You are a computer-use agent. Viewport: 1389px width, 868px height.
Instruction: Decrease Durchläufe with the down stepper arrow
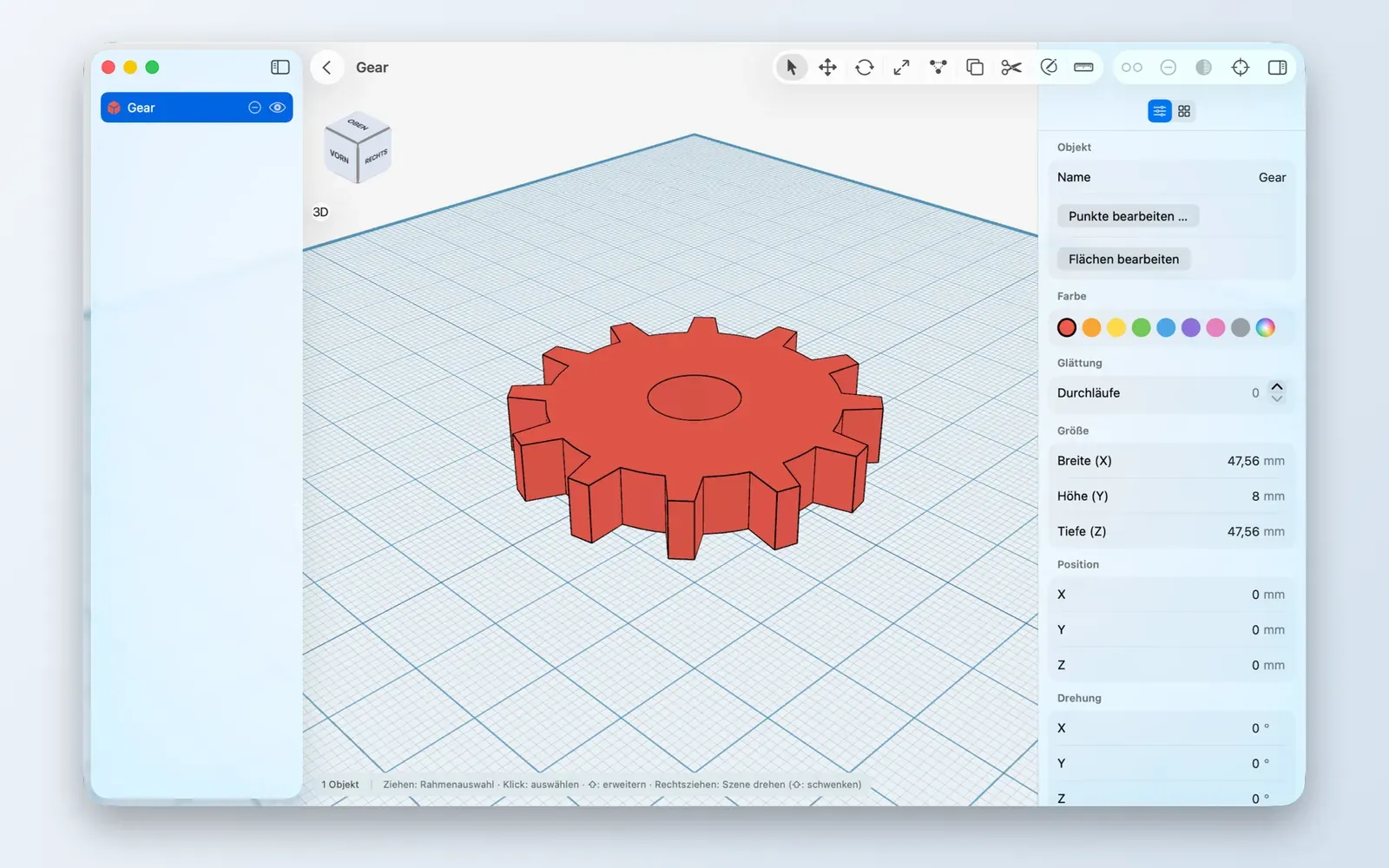[x=1277, y=398]
